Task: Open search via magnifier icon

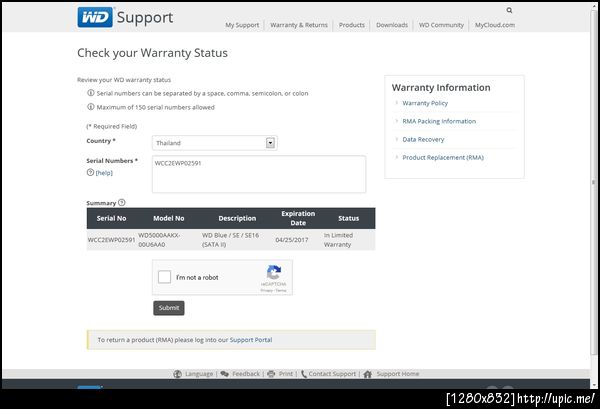Action: 509,10
